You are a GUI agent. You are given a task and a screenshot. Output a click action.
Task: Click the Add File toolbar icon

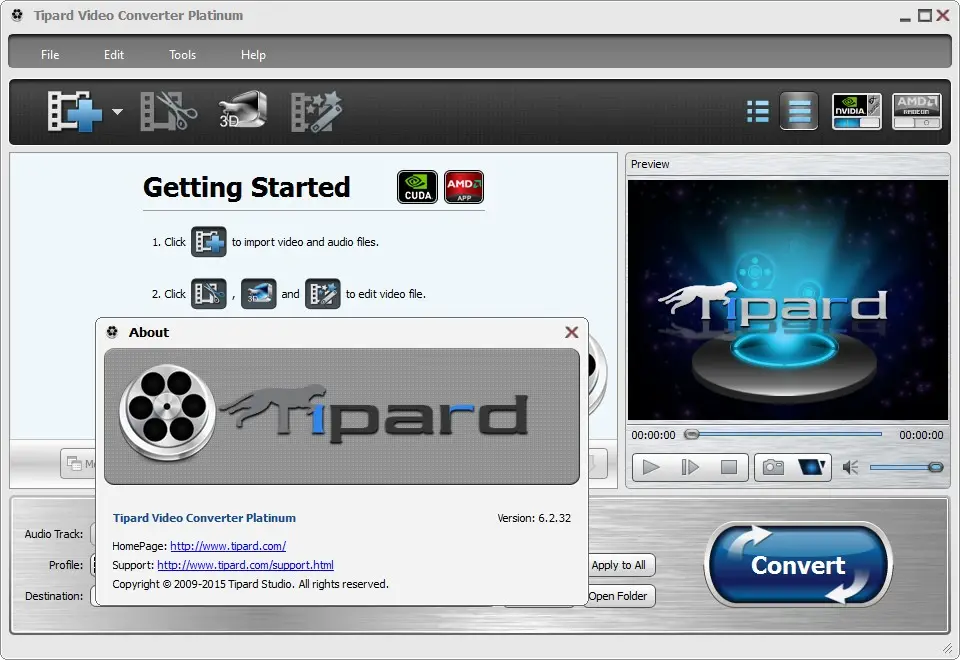[x=74, y=111]
